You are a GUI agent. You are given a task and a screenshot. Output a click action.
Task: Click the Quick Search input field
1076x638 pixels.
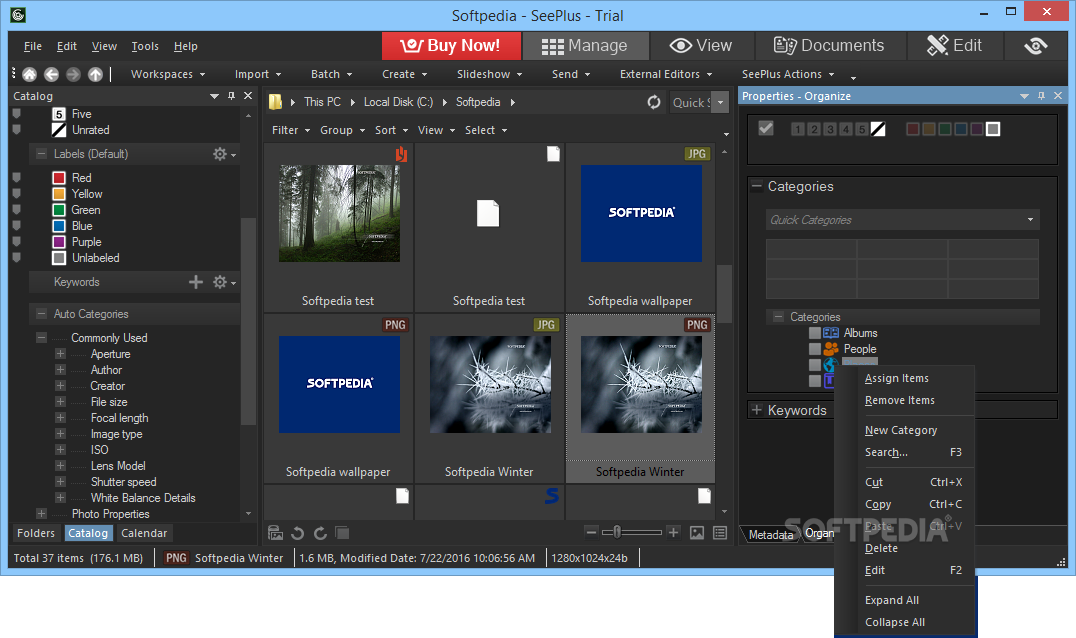coord(690,102)
